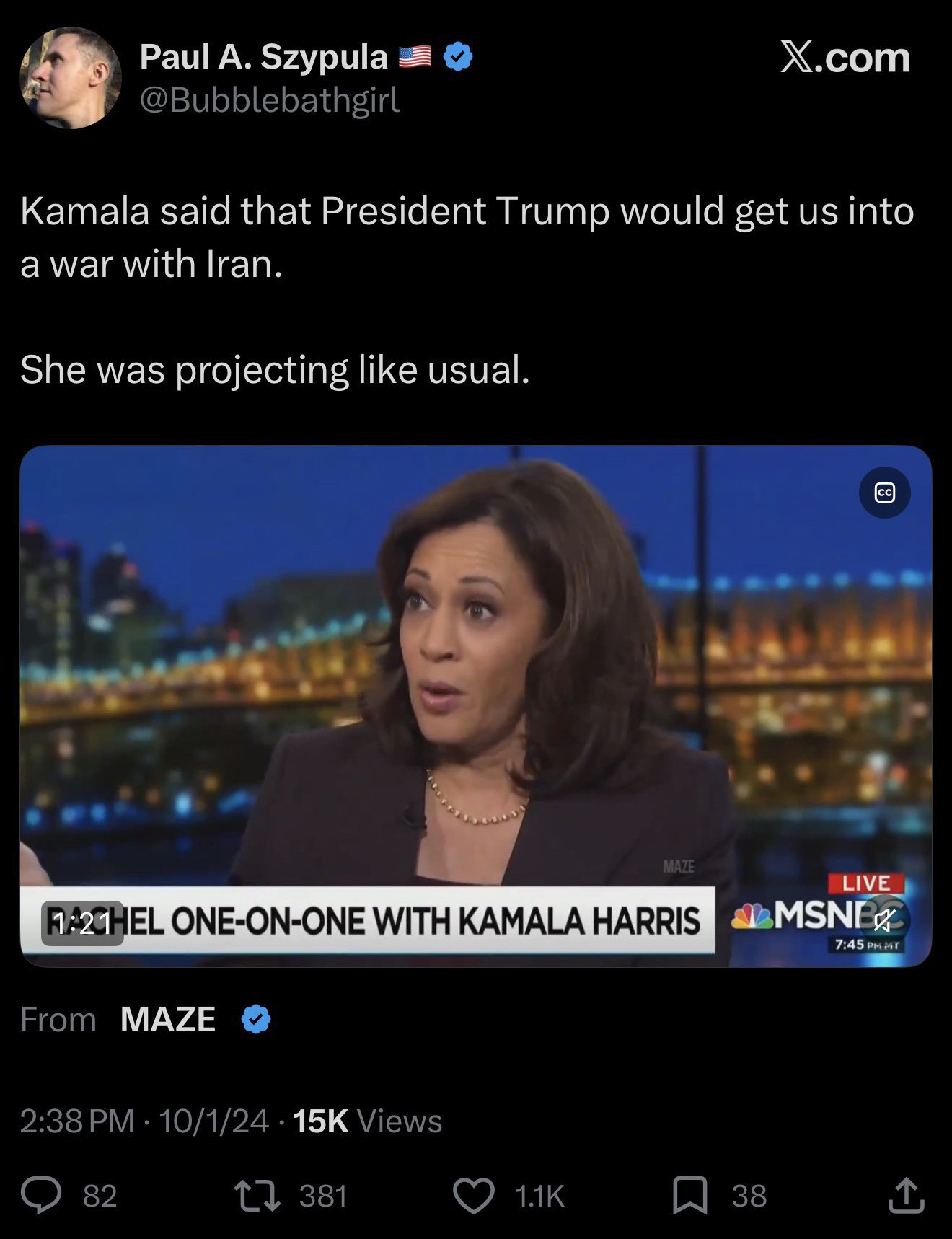Click the MAZE verified checkmark badge
The image size is (952, 1239).
256,1019
